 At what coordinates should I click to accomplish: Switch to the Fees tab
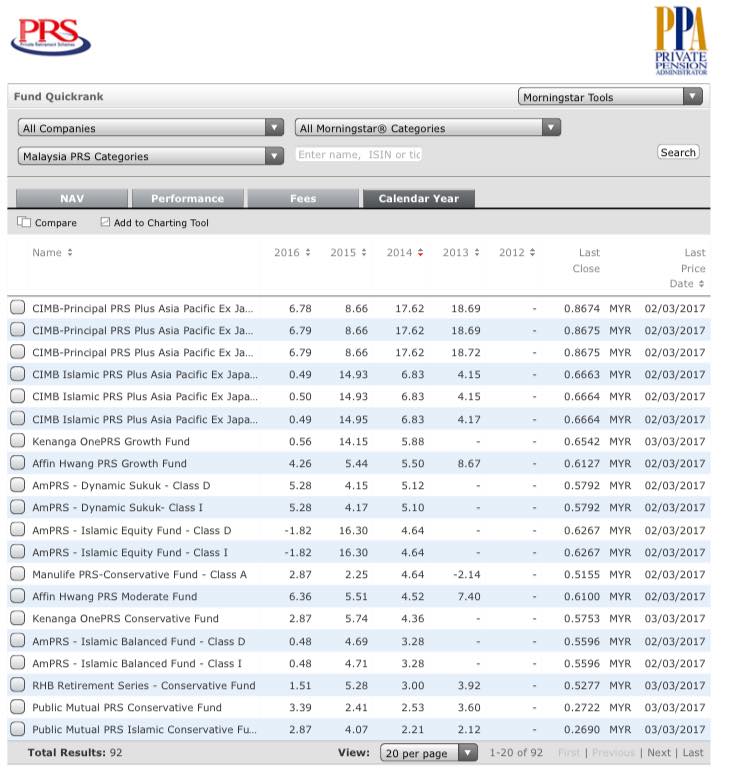[x=303, y=198]
